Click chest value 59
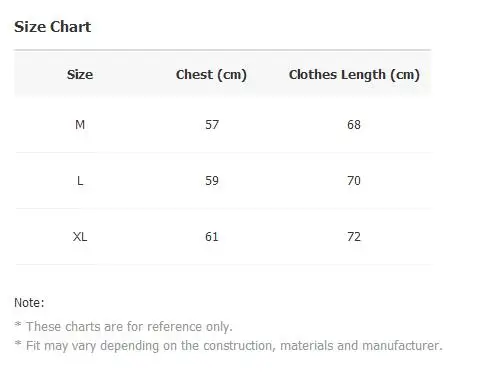 point(212,181)
